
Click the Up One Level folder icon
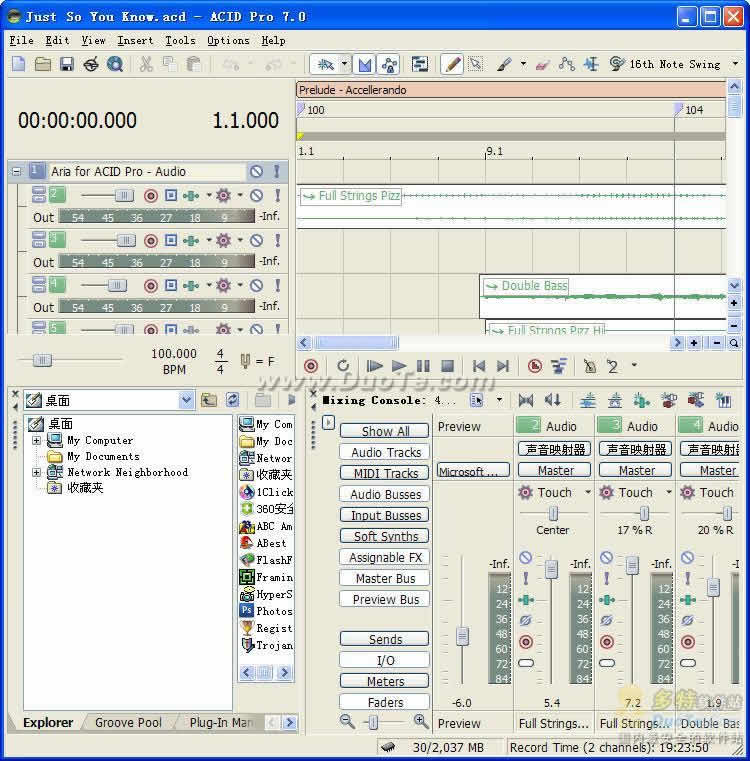(x=209, y=400)
